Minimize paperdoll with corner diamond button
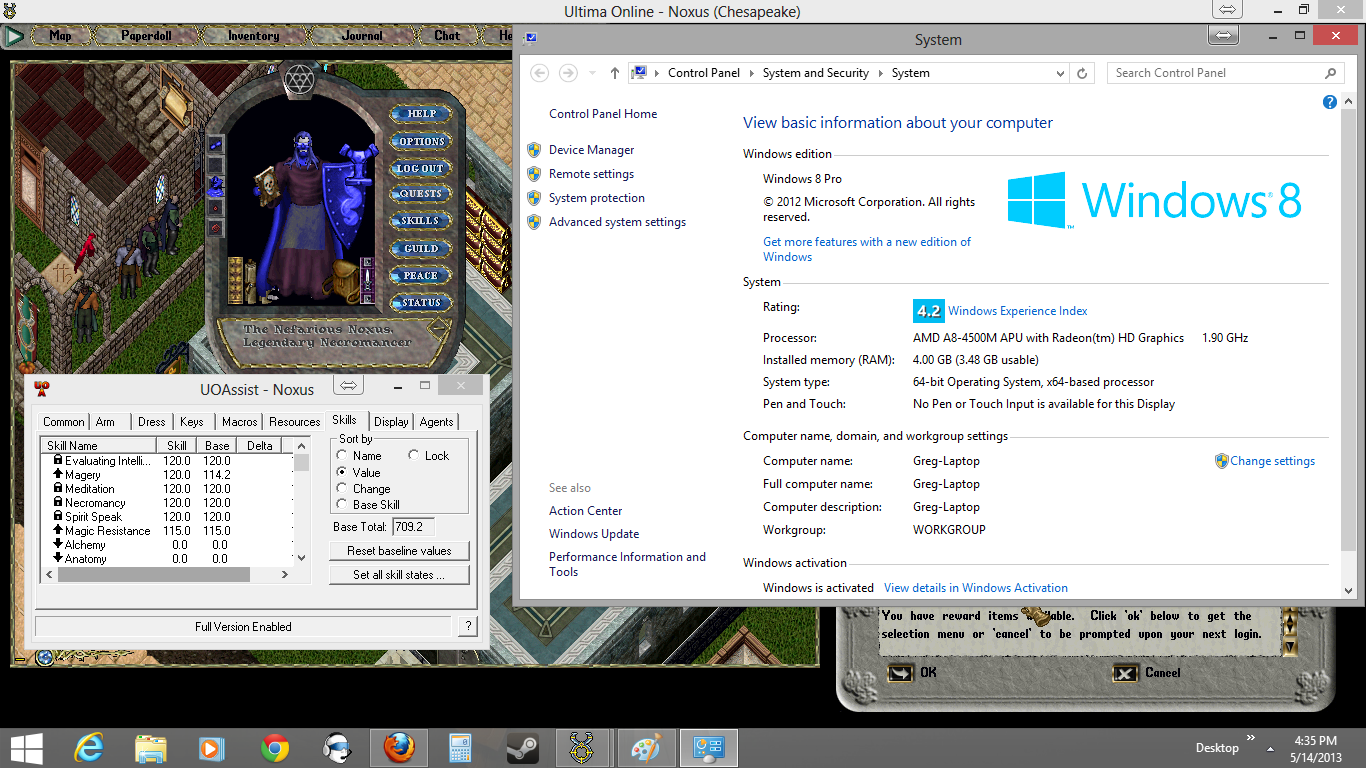1366x768 pixels. pyautogui.click(x=439, y=327)
